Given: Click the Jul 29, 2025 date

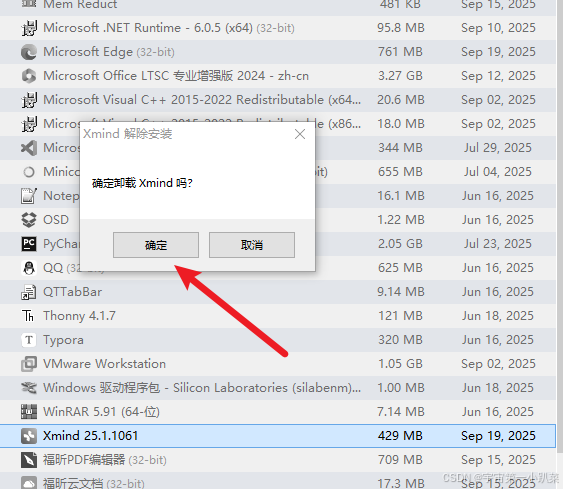Looking at the screenshot, I should [498, 148].
